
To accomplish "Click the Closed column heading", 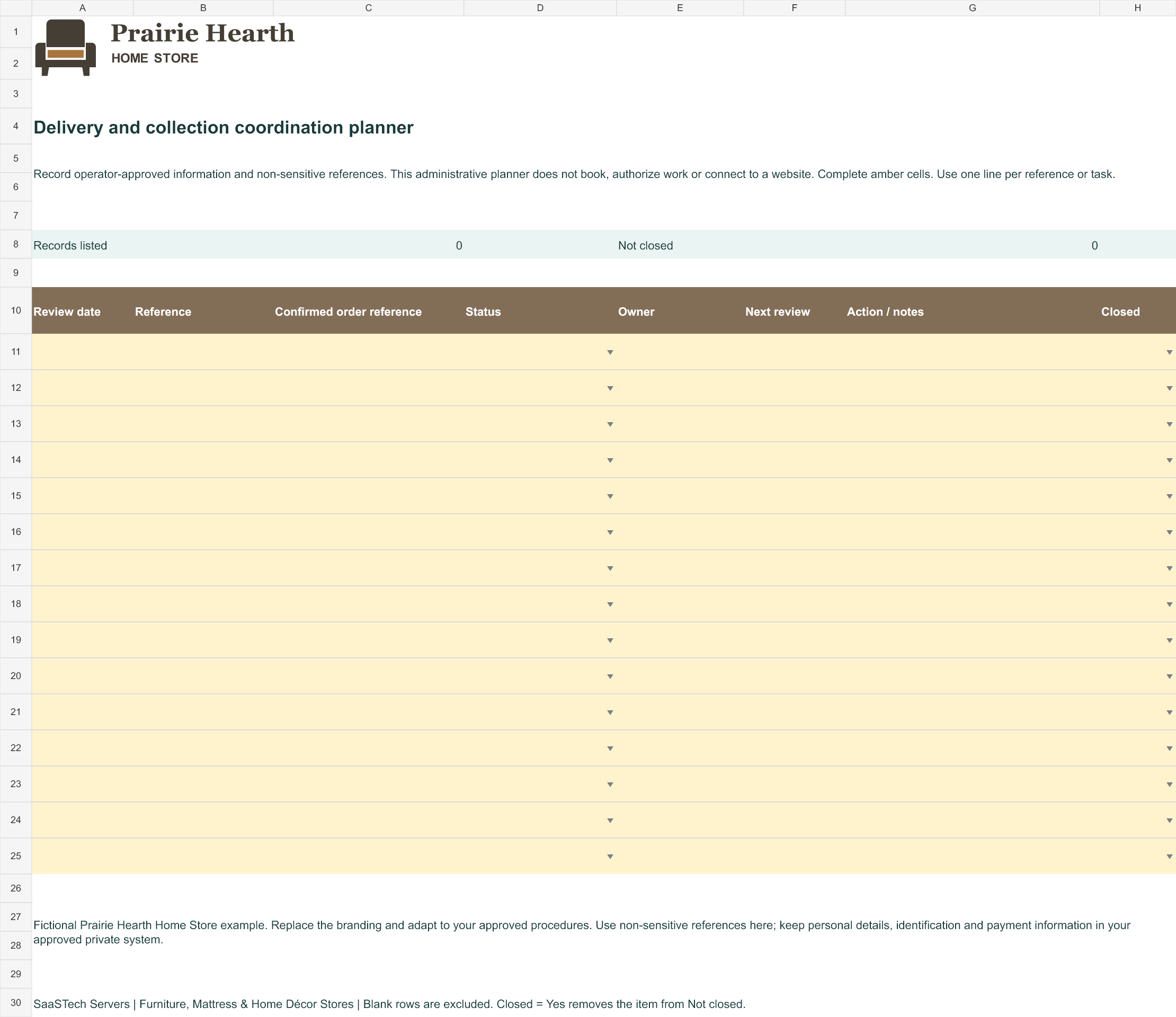I will pyautogui.click(x=1120, y=311).
